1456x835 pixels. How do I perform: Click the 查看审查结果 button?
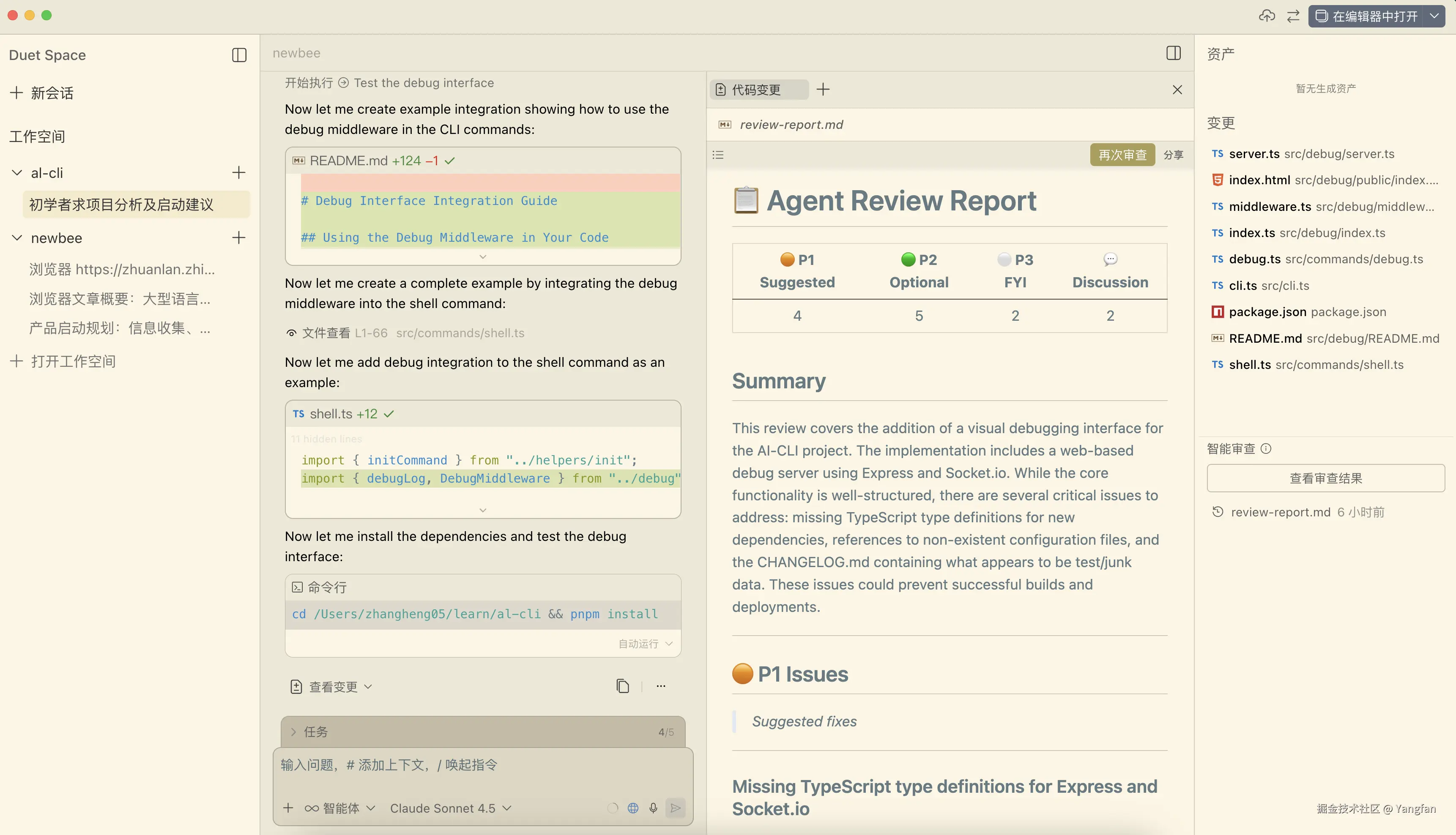coord(1325,478)
